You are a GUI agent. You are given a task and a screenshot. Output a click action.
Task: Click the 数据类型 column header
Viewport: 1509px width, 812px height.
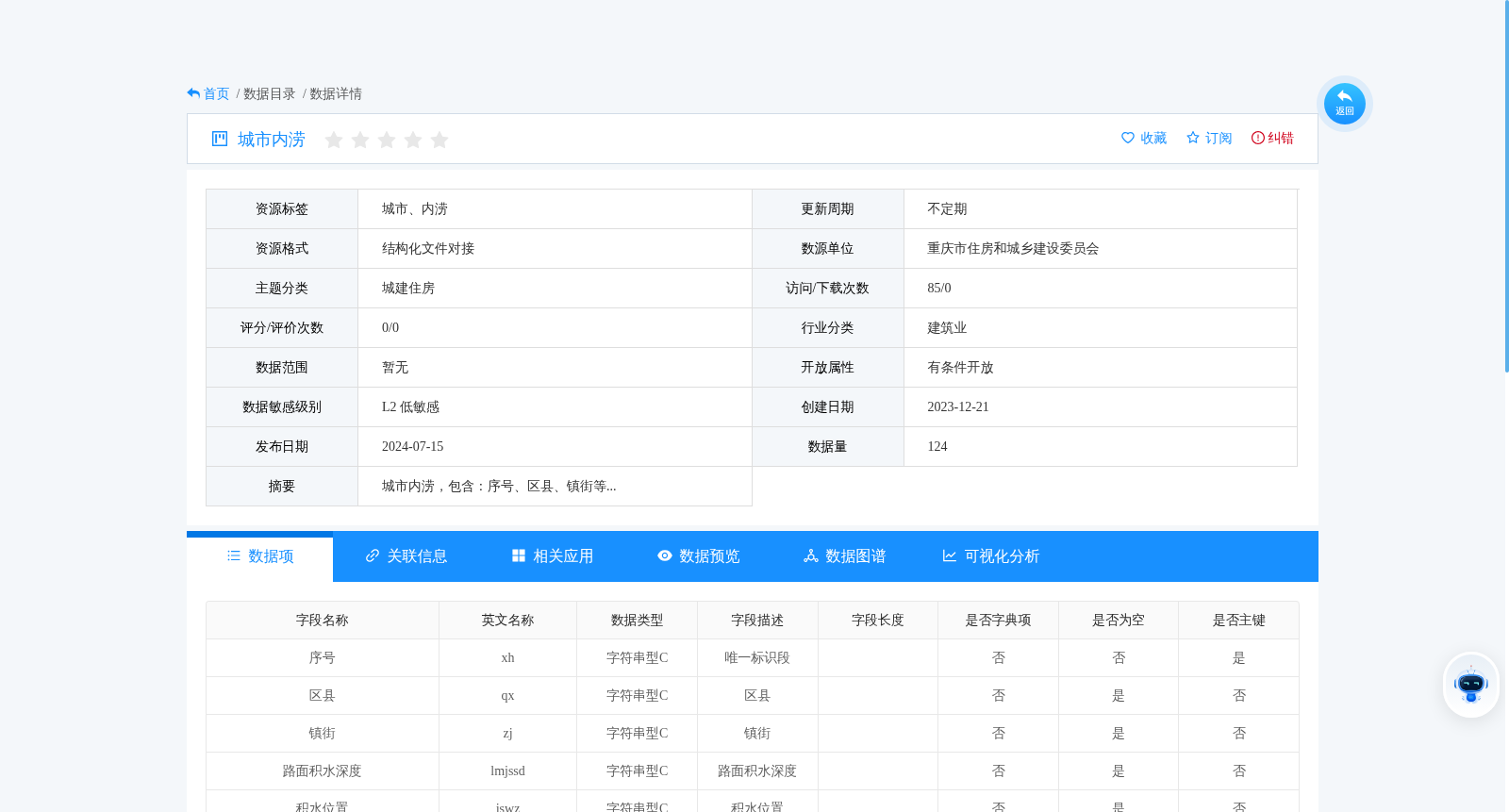click(637, 621)
